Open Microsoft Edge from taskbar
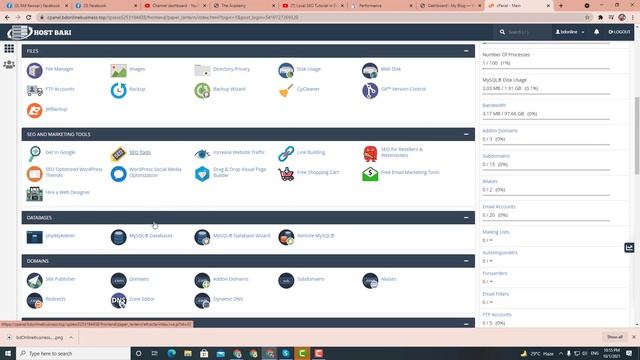Viewport: 640px width, 360px height. tap(171, 353)
